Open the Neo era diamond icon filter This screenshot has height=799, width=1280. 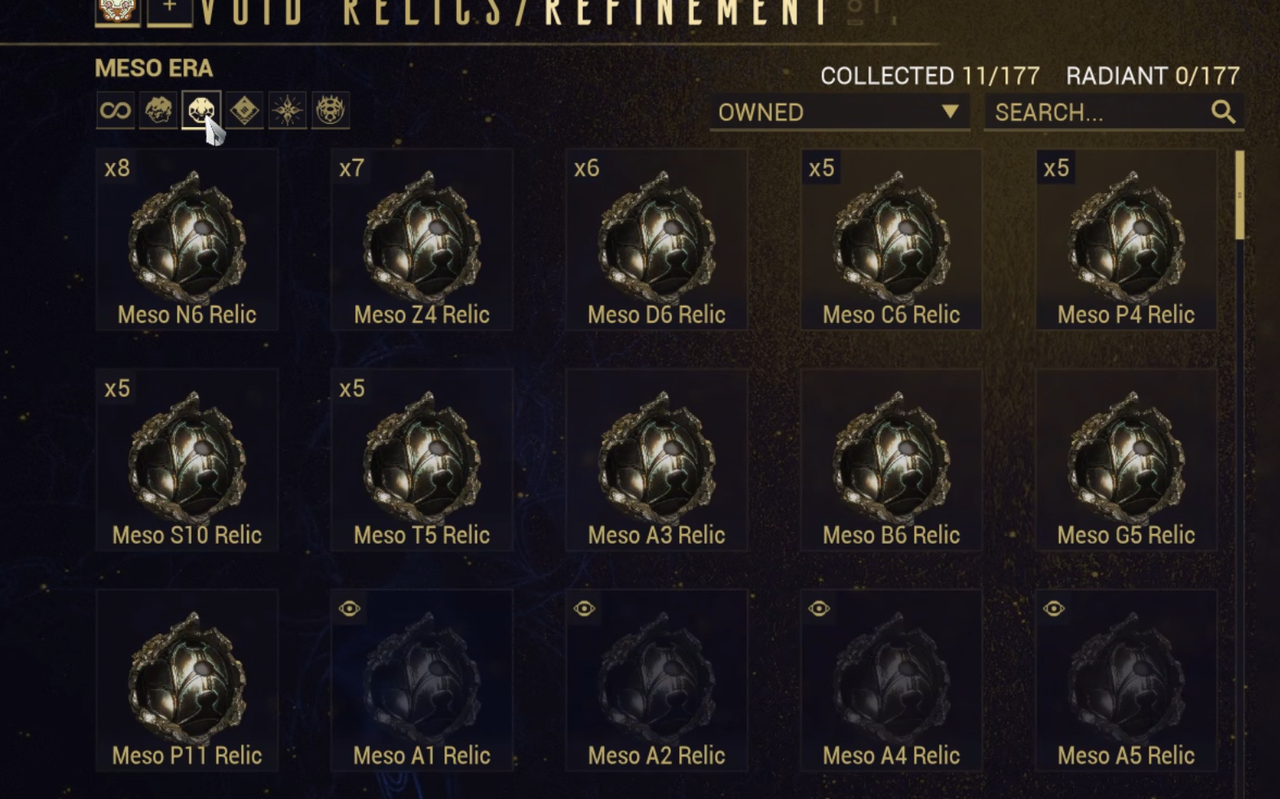point(244,111)
